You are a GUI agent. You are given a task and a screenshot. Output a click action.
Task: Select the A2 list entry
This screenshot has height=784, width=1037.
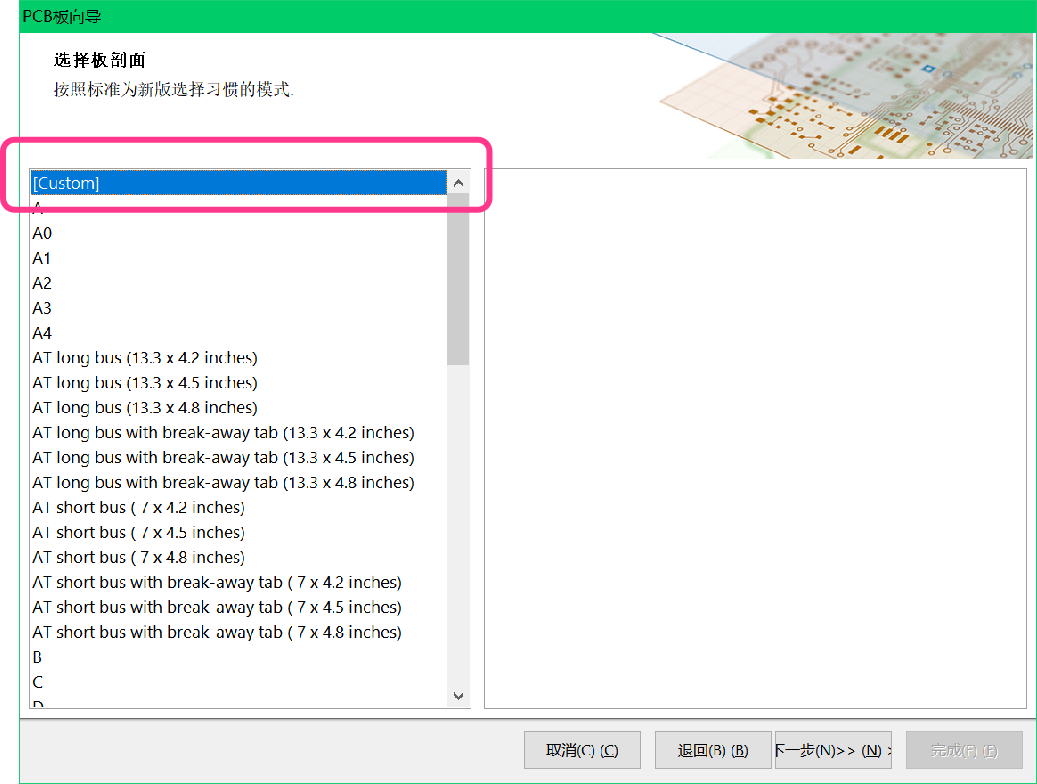pos(239,283)
